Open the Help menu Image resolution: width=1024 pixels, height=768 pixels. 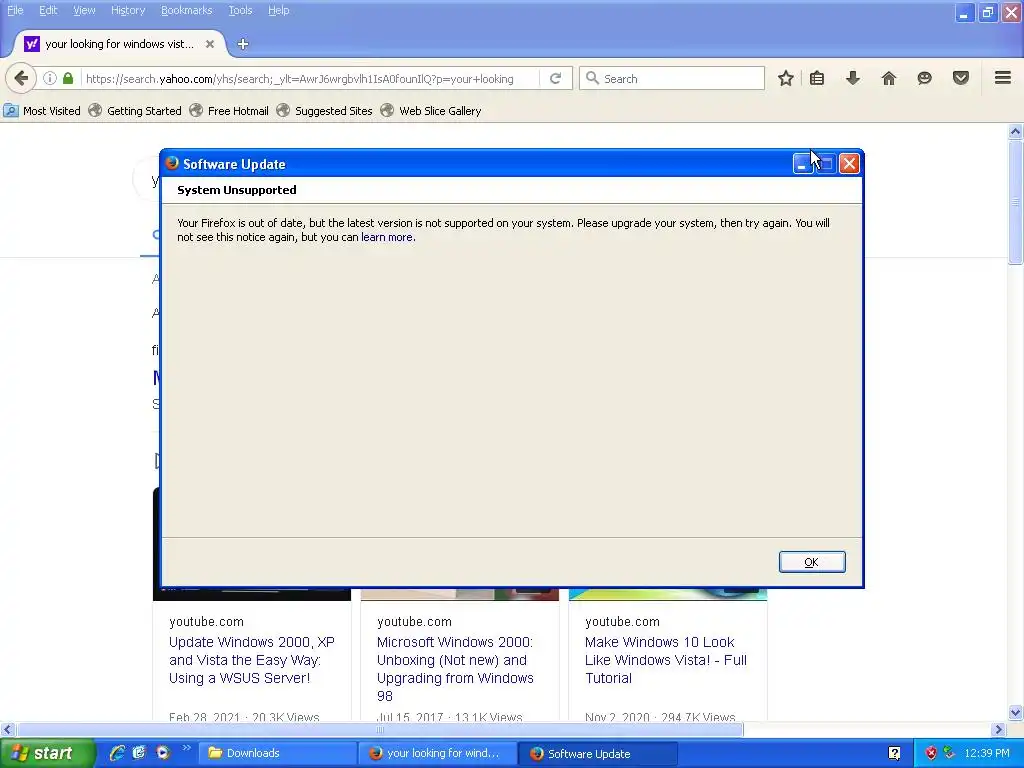coord(278,10)
